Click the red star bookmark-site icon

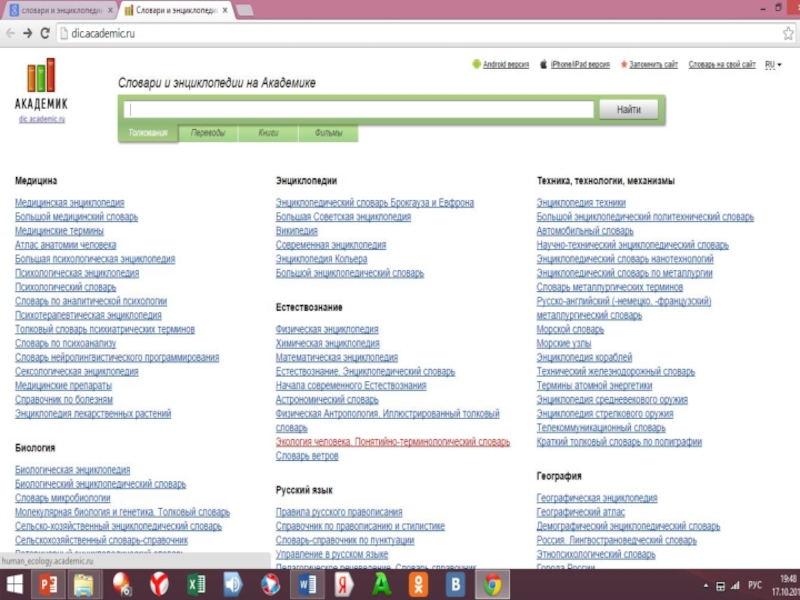coord(623,64)
